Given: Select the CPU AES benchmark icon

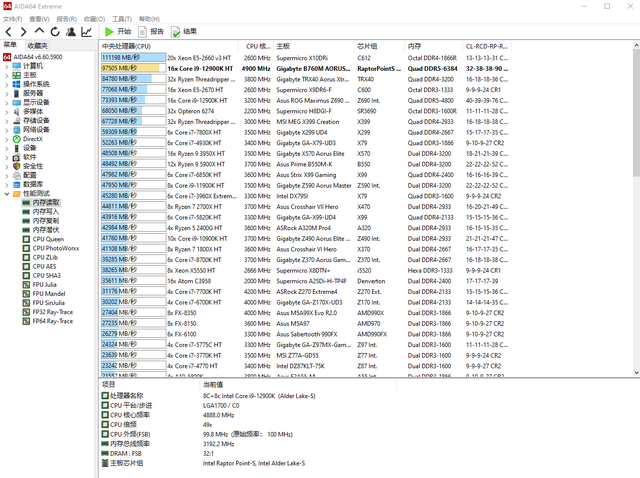Looking at the screenshot, I should (26, 267).
